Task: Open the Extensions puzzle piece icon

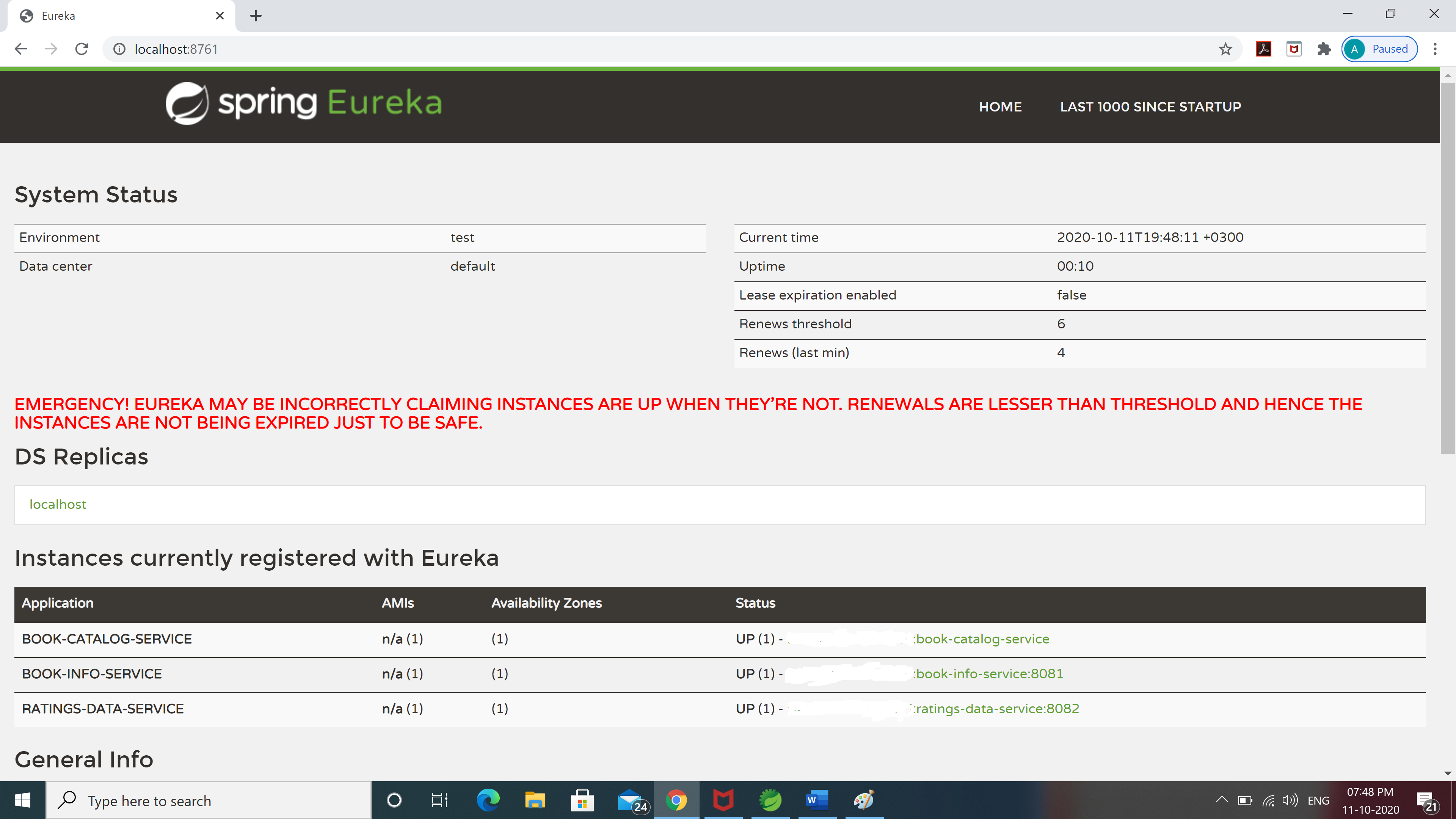Action: point(1324,49)
